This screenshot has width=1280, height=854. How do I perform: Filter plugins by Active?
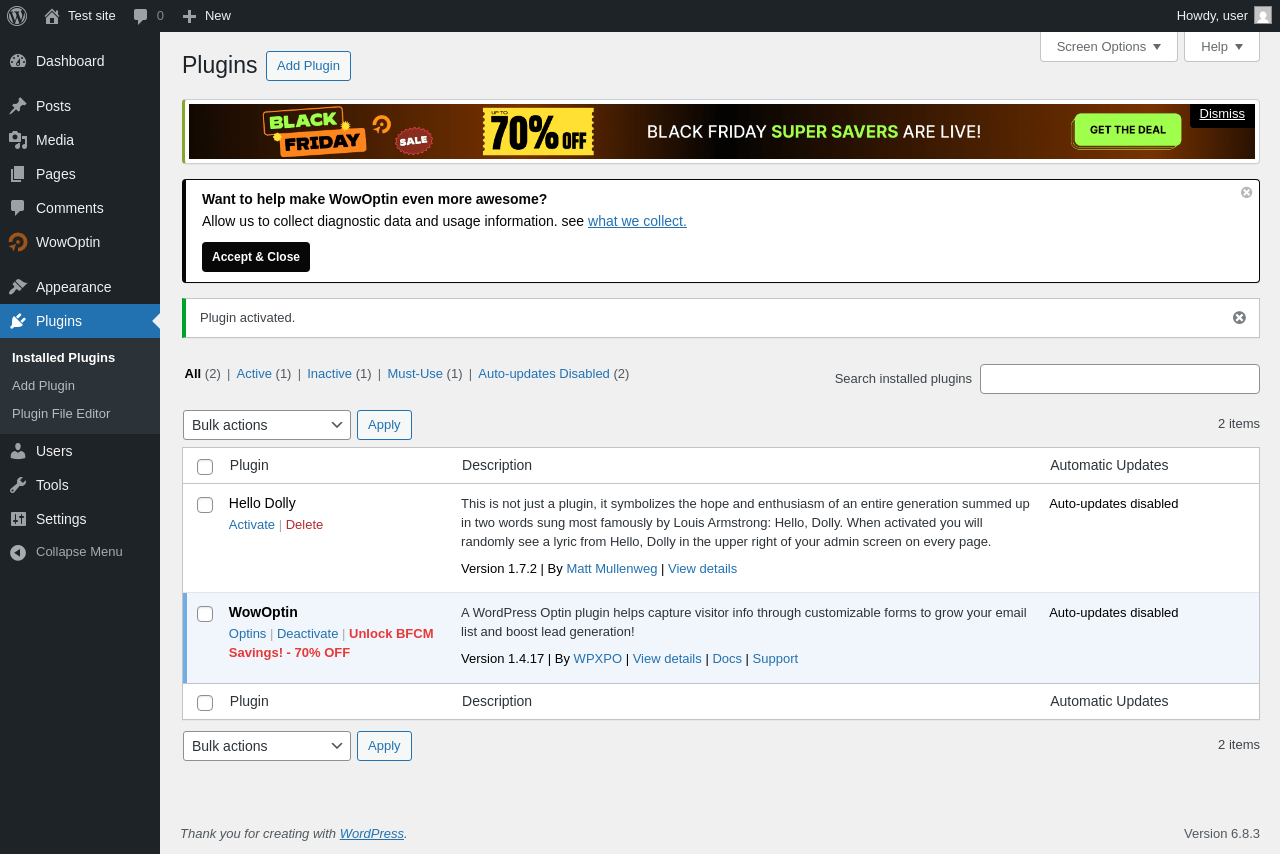254,374
